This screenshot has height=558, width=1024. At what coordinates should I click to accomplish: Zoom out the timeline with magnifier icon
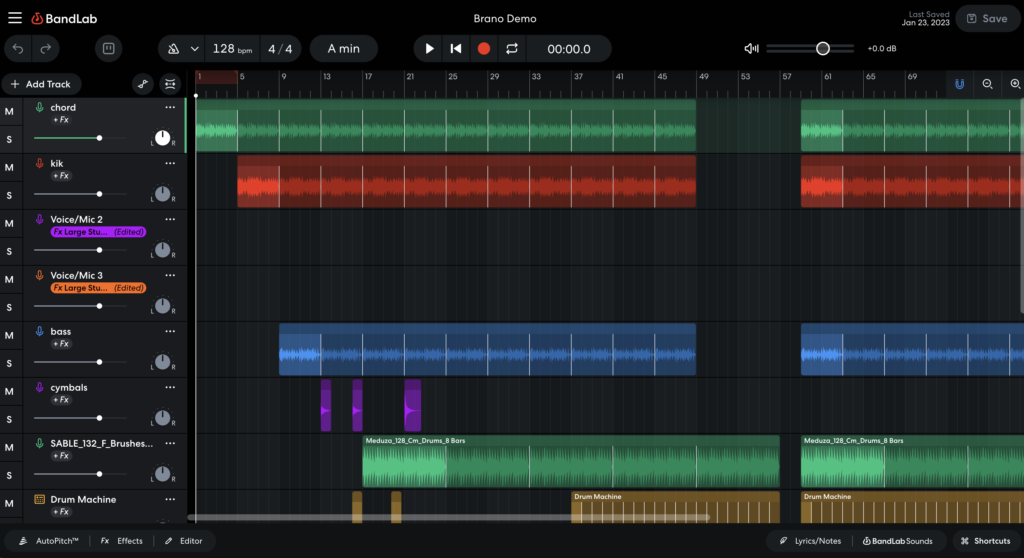coord(987,84)
